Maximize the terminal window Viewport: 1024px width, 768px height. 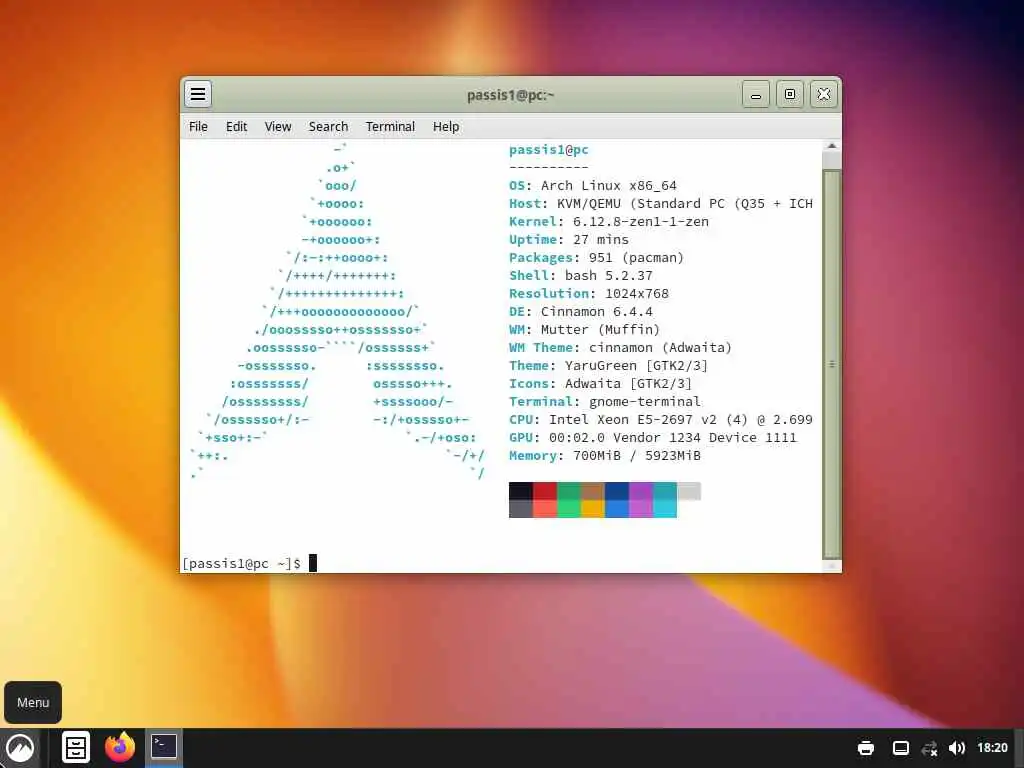790,95
